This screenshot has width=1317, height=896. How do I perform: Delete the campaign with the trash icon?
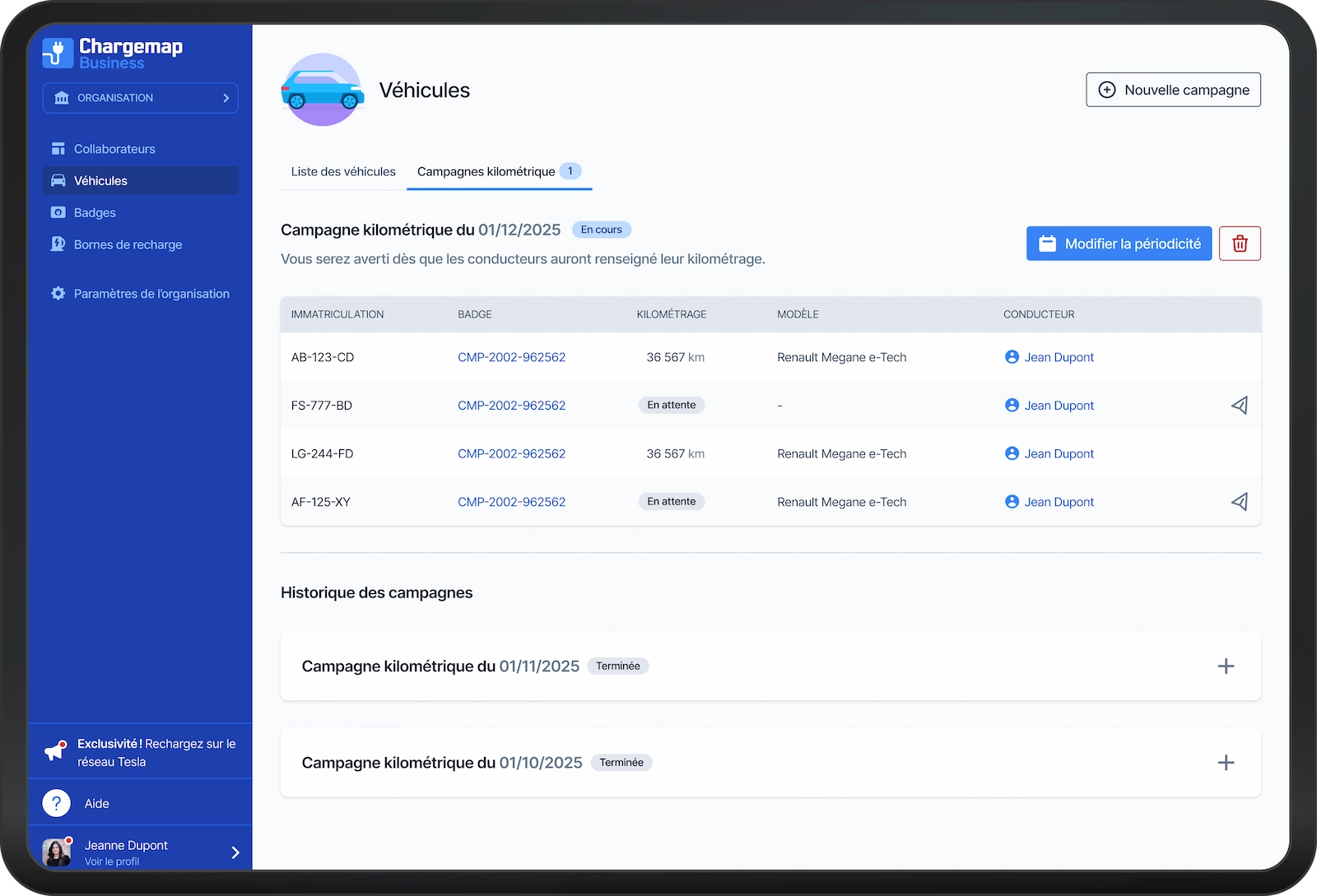coord(1240,244)
